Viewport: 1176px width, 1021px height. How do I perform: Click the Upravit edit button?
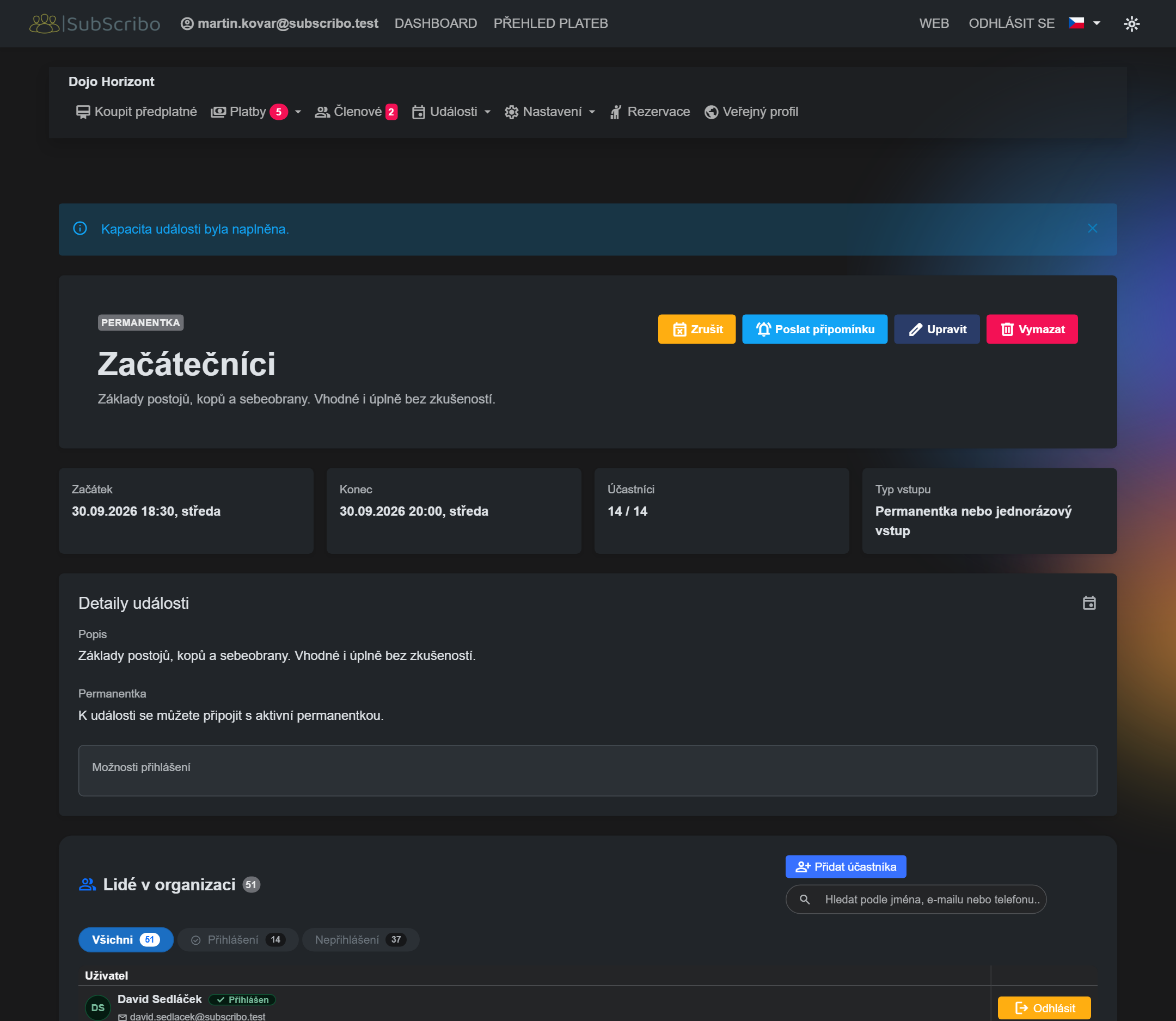(936, 329)
